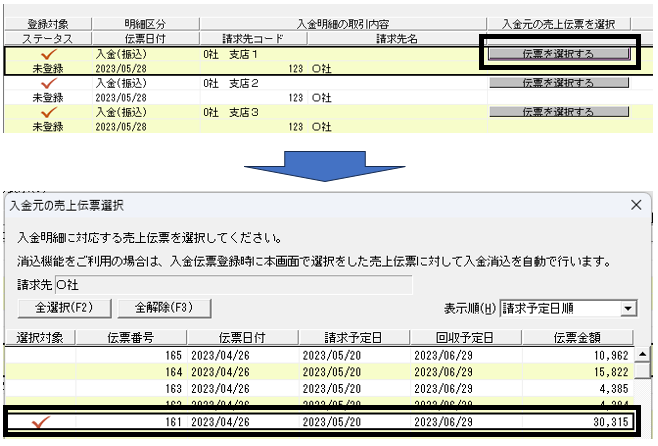Select the slip number 164 cell

(131, 372)
